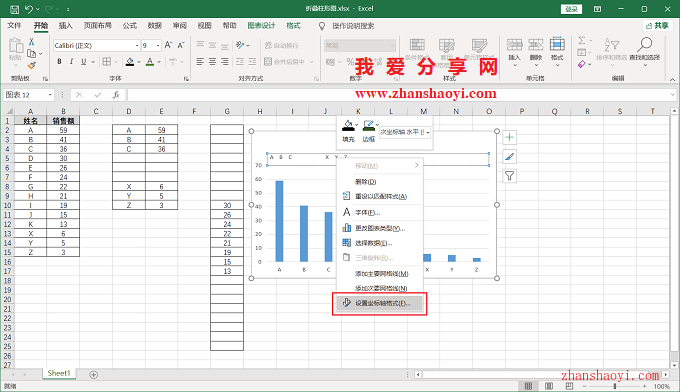Image resolution: width=680 pixels, height=392 pixels.
Task: Click the Orientation text angle icon
Action: click(x=240, y=45)
